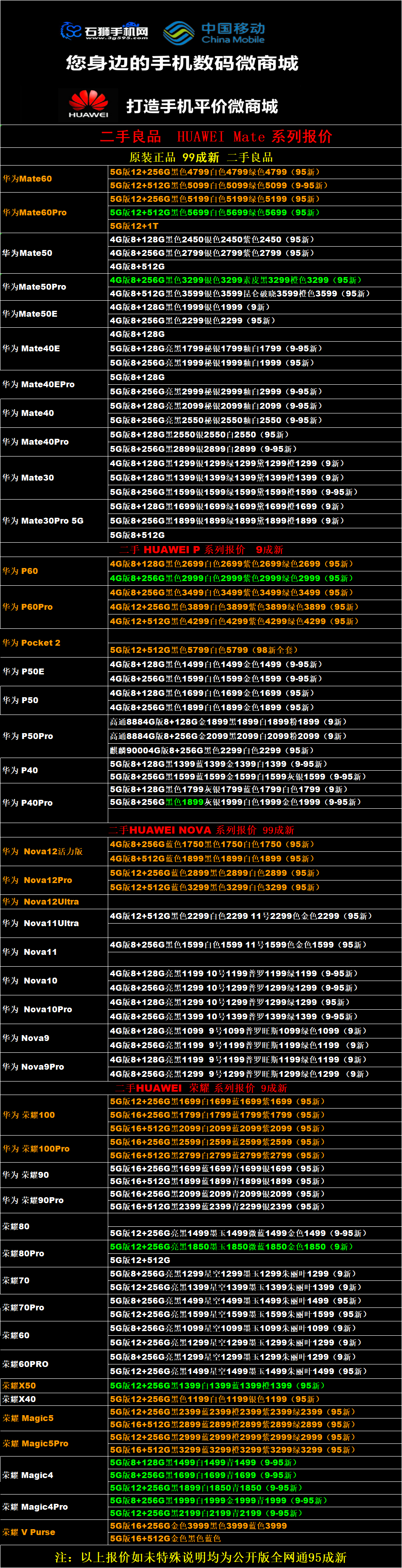
Task: Select the 华为 Mate30 model cell
Action: (54, 478)
